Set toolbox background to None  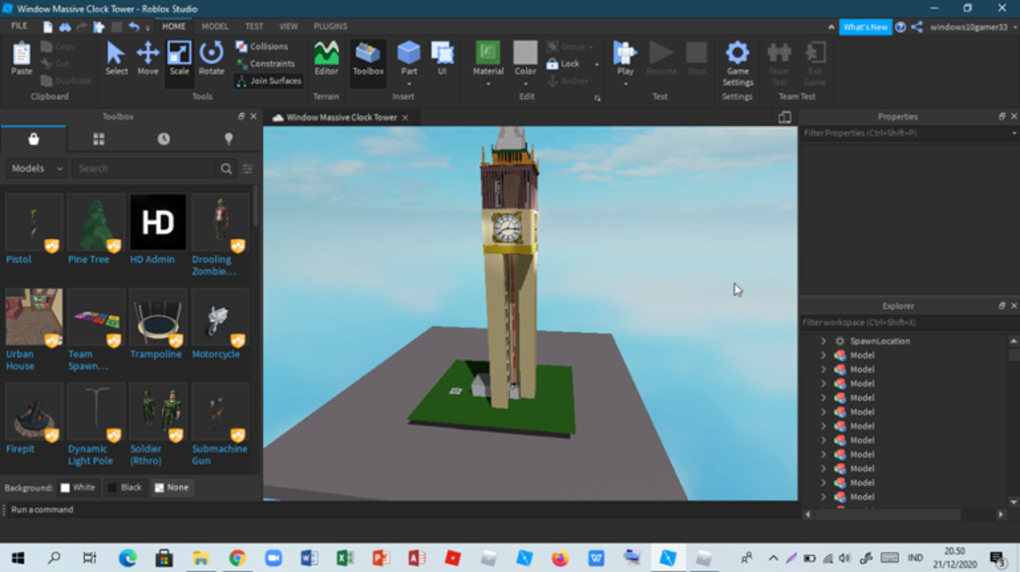point(172,487)
